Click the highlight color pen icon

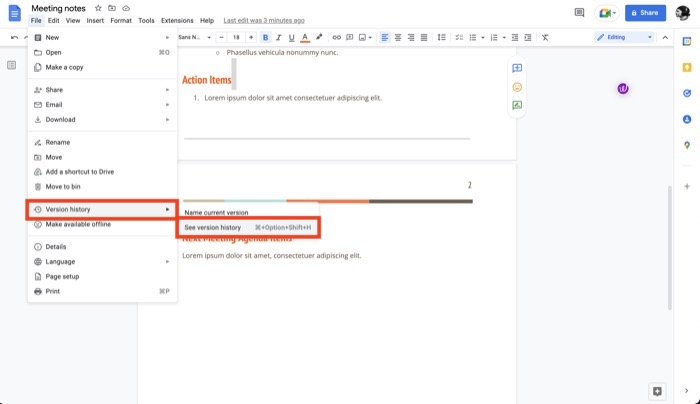(319, 37)
